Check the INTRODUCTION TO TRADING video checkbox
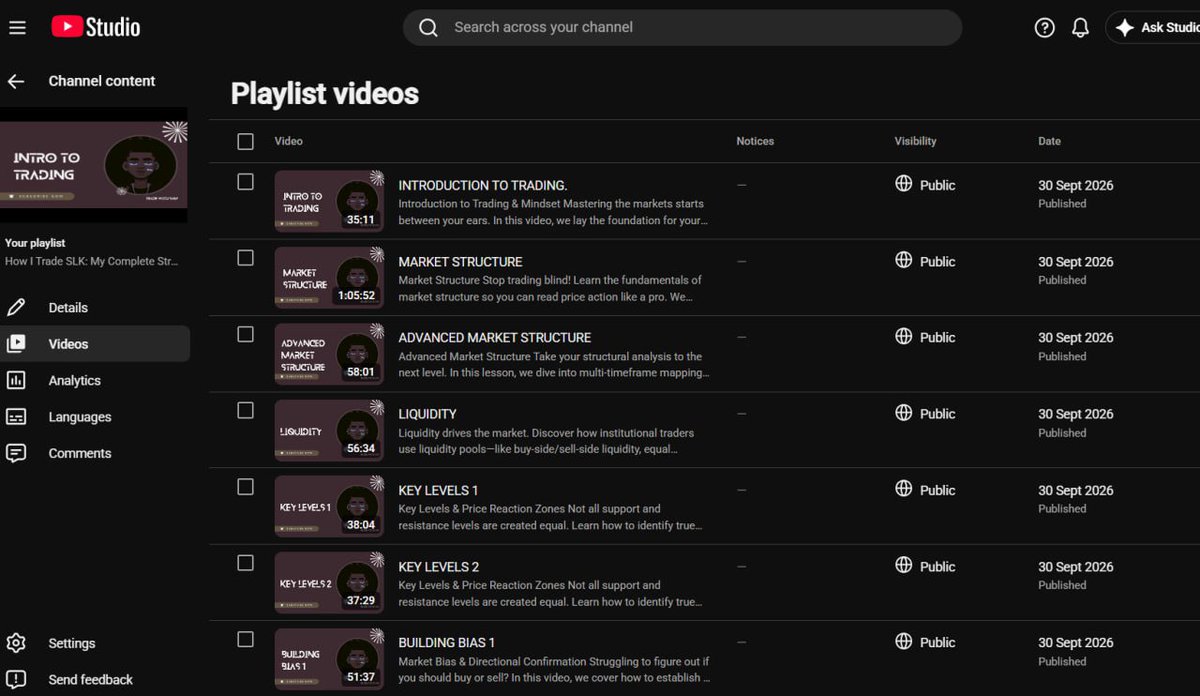1200x696 pixels. (x=245, y=182)
